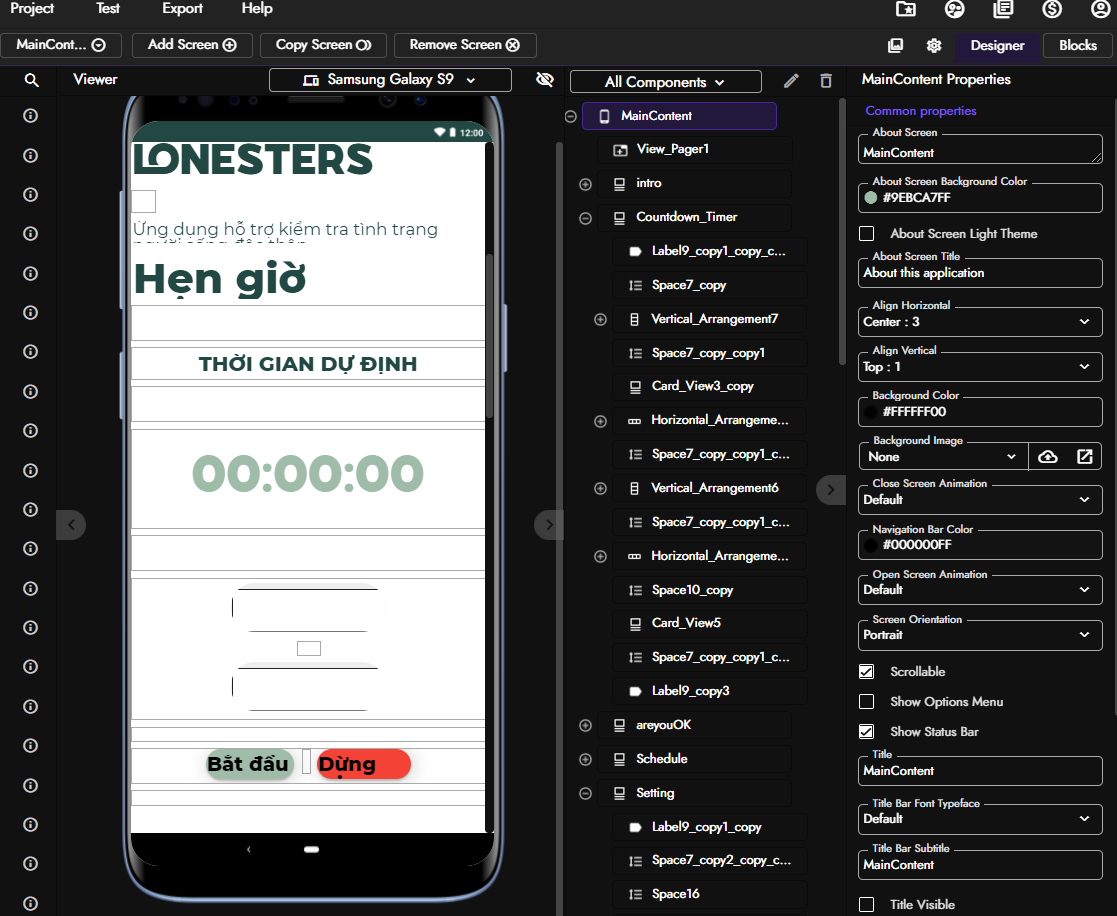Open the Screen Orientation dropdown
Image resolution: width=1117 pixels, height=916 pixels.
pos(980,635)
